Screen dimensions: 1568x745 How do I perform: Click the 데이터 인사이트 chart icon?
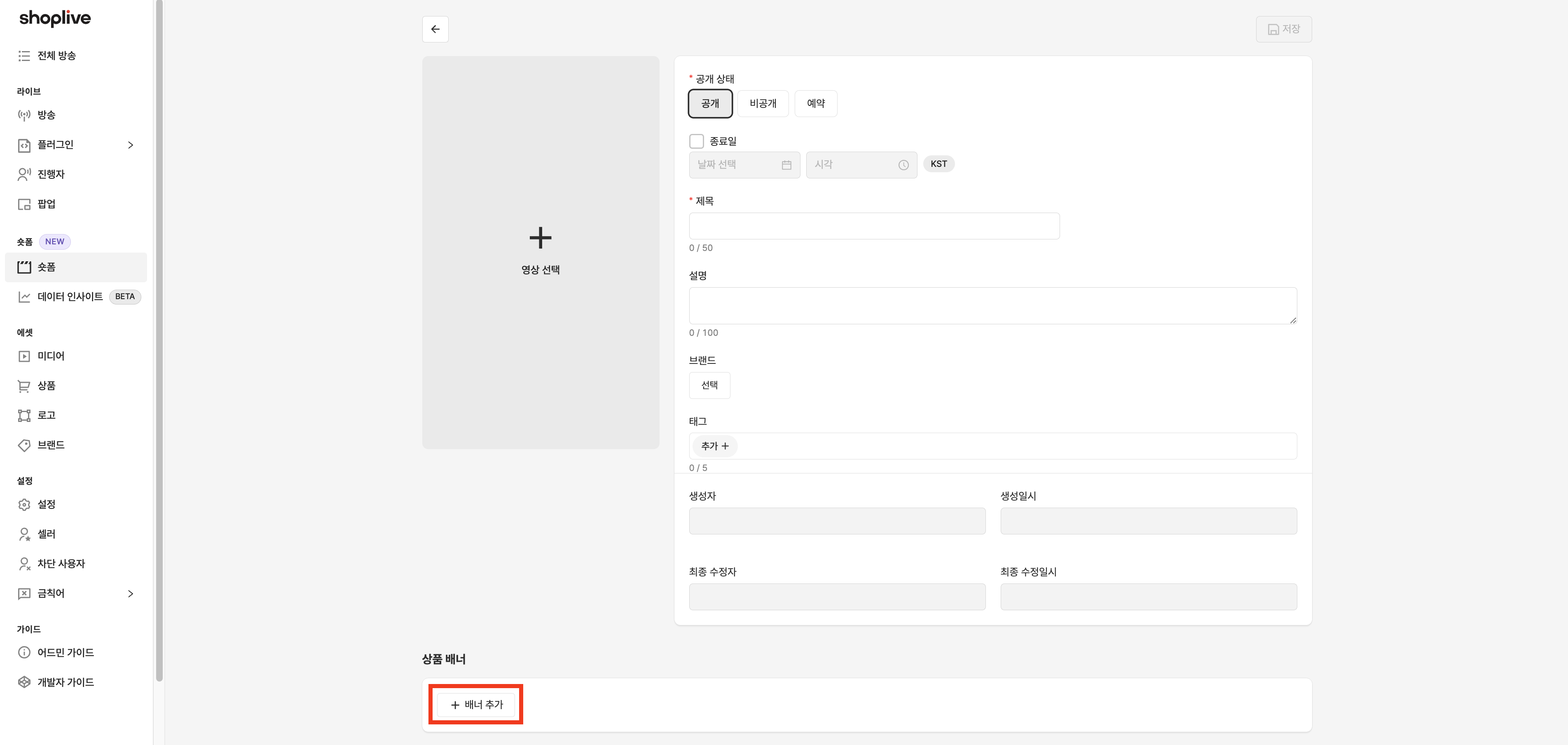pos(24,297)
